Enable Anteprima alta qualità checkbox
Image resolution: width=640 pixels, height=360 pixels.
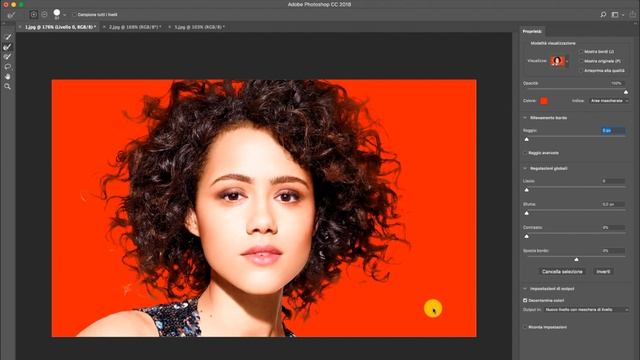[581, 71]
